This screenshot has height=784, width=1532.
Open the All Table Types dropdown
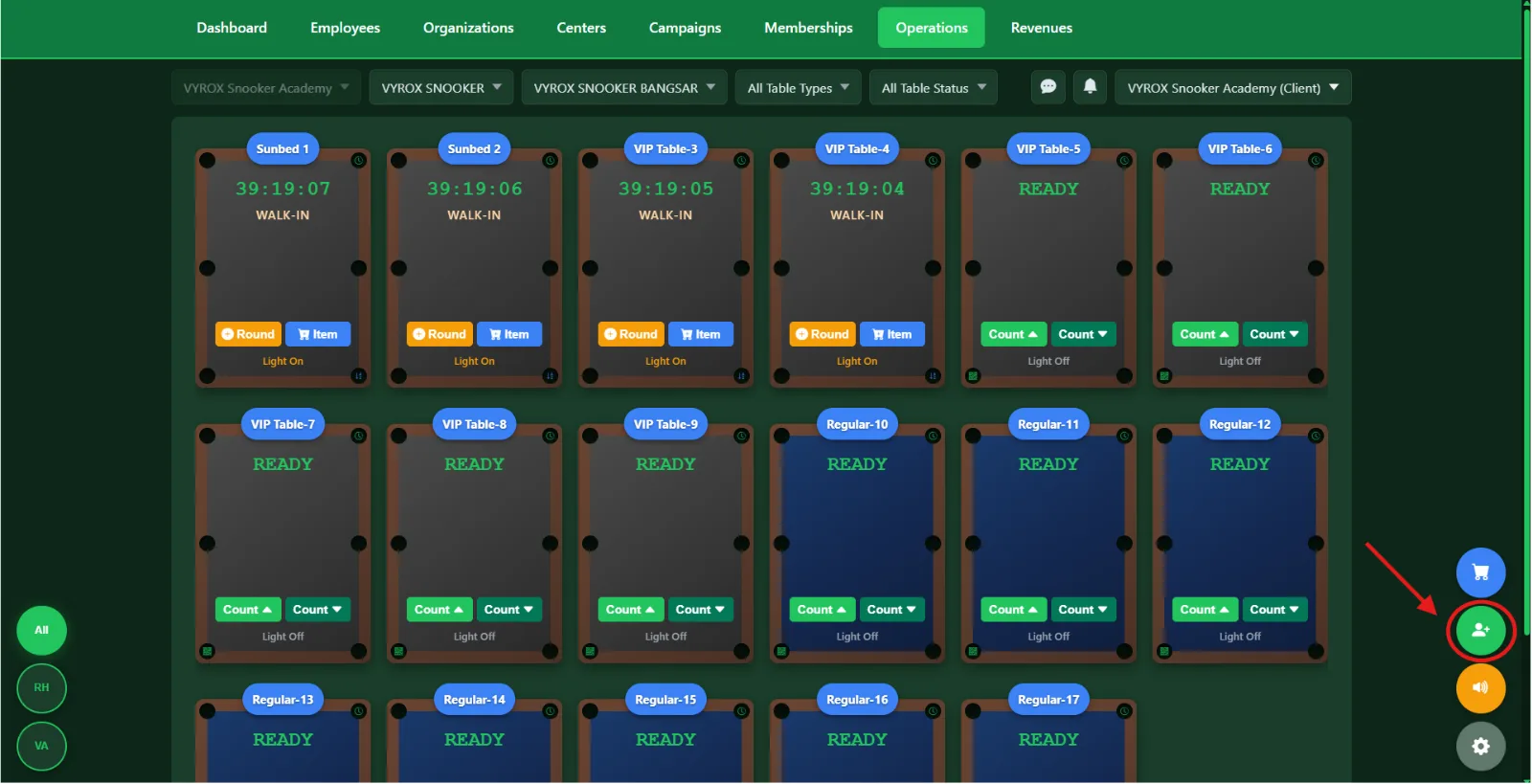click(x=799, y=88)
